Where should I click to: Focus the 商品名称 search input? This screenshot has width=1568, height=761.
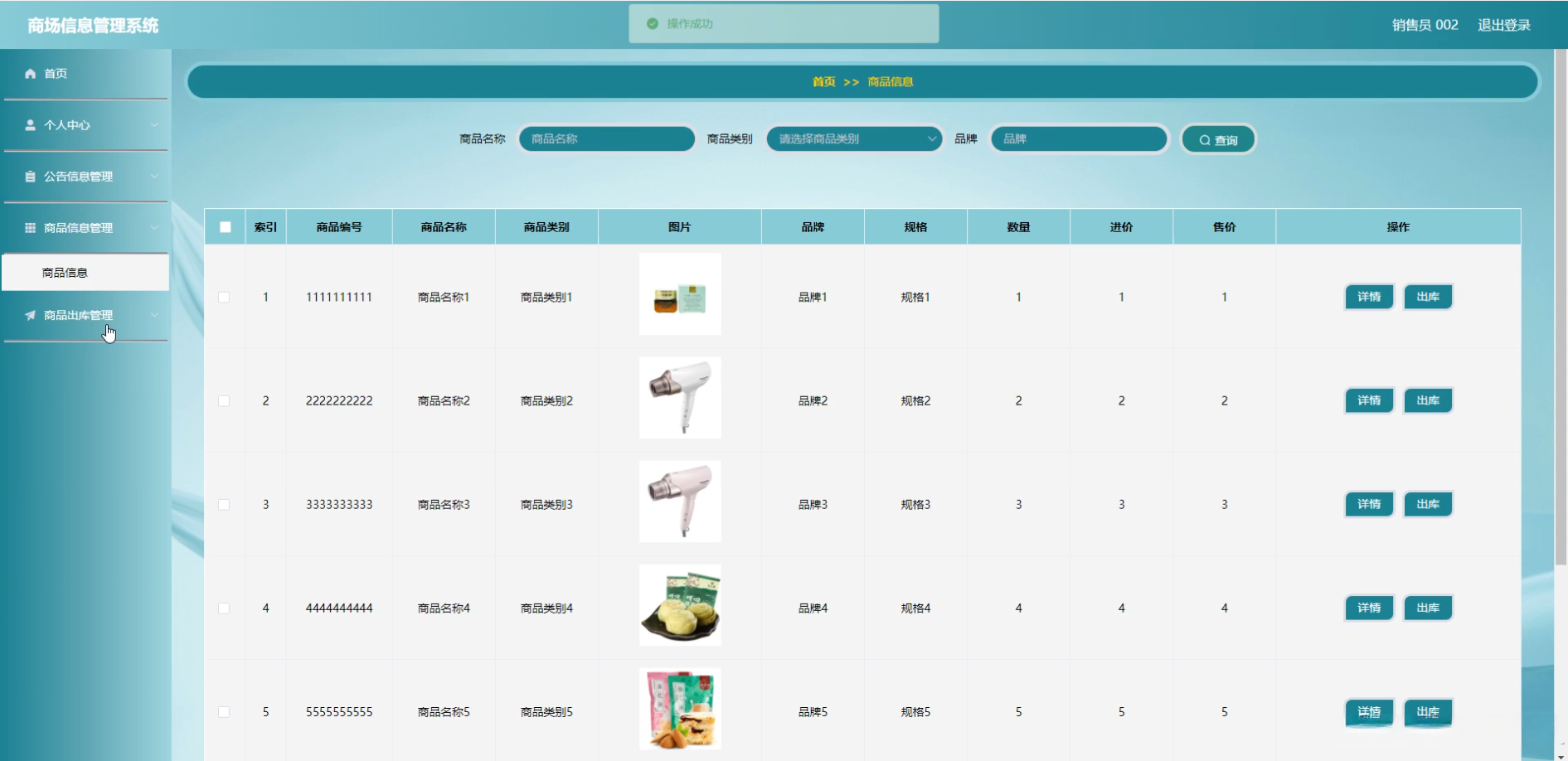coord(607,139)
